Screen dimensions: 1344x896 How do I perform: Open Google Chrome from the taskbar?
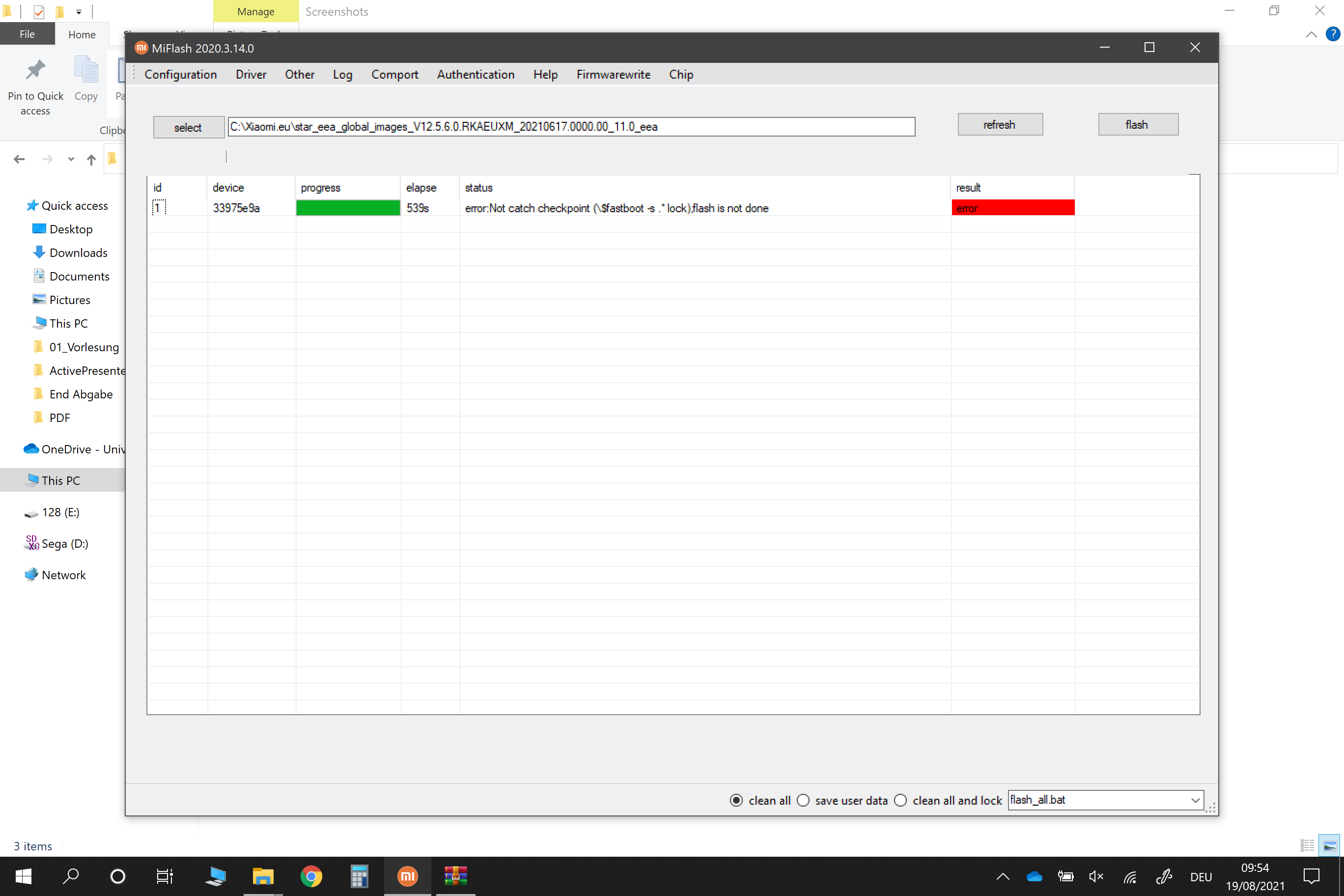click(311, 876)
